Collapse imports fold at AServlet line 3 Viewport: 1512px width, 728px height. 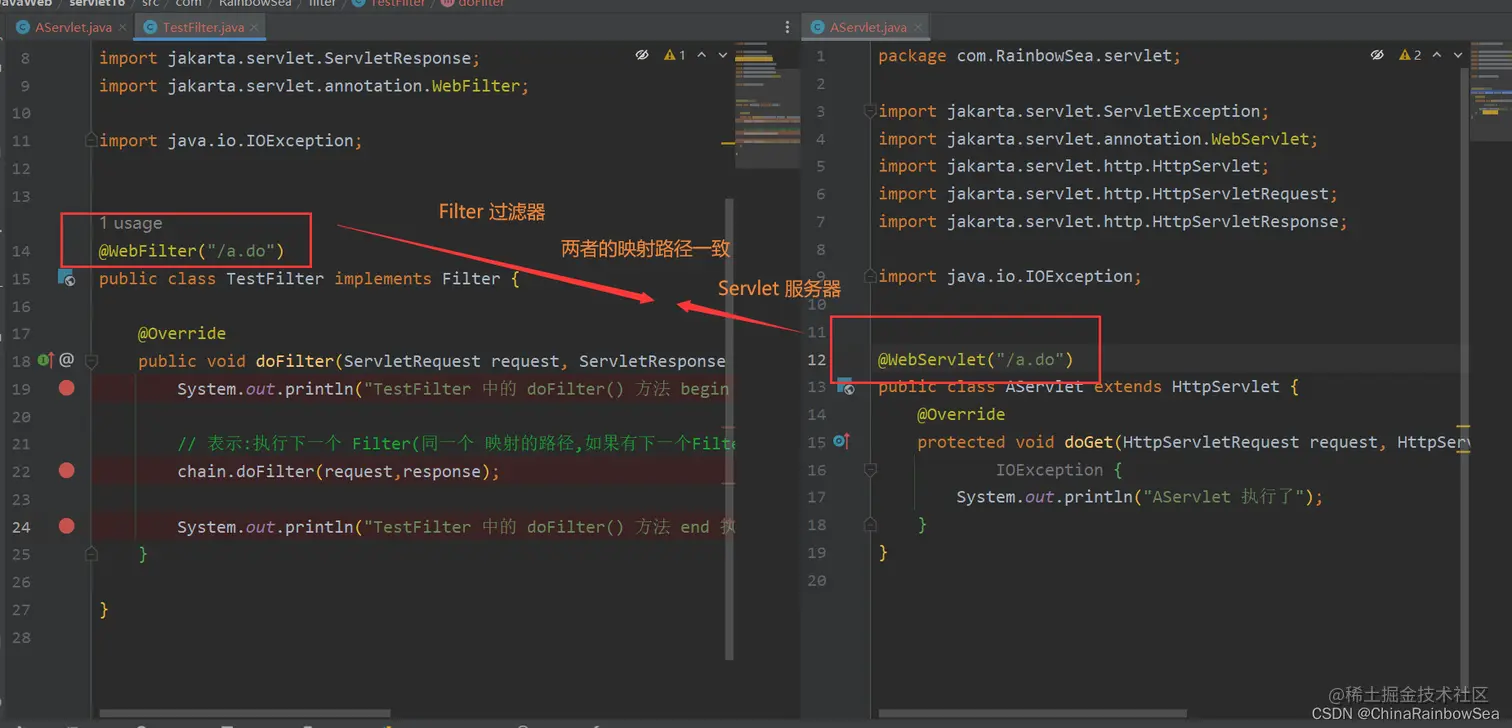point(870,111)
